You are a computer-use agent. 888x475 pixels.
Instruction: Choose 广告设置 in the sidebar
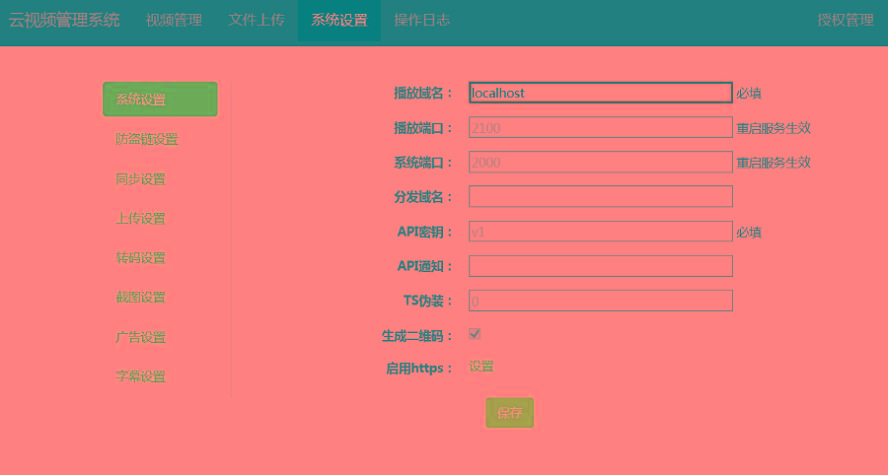coord(141,337)
